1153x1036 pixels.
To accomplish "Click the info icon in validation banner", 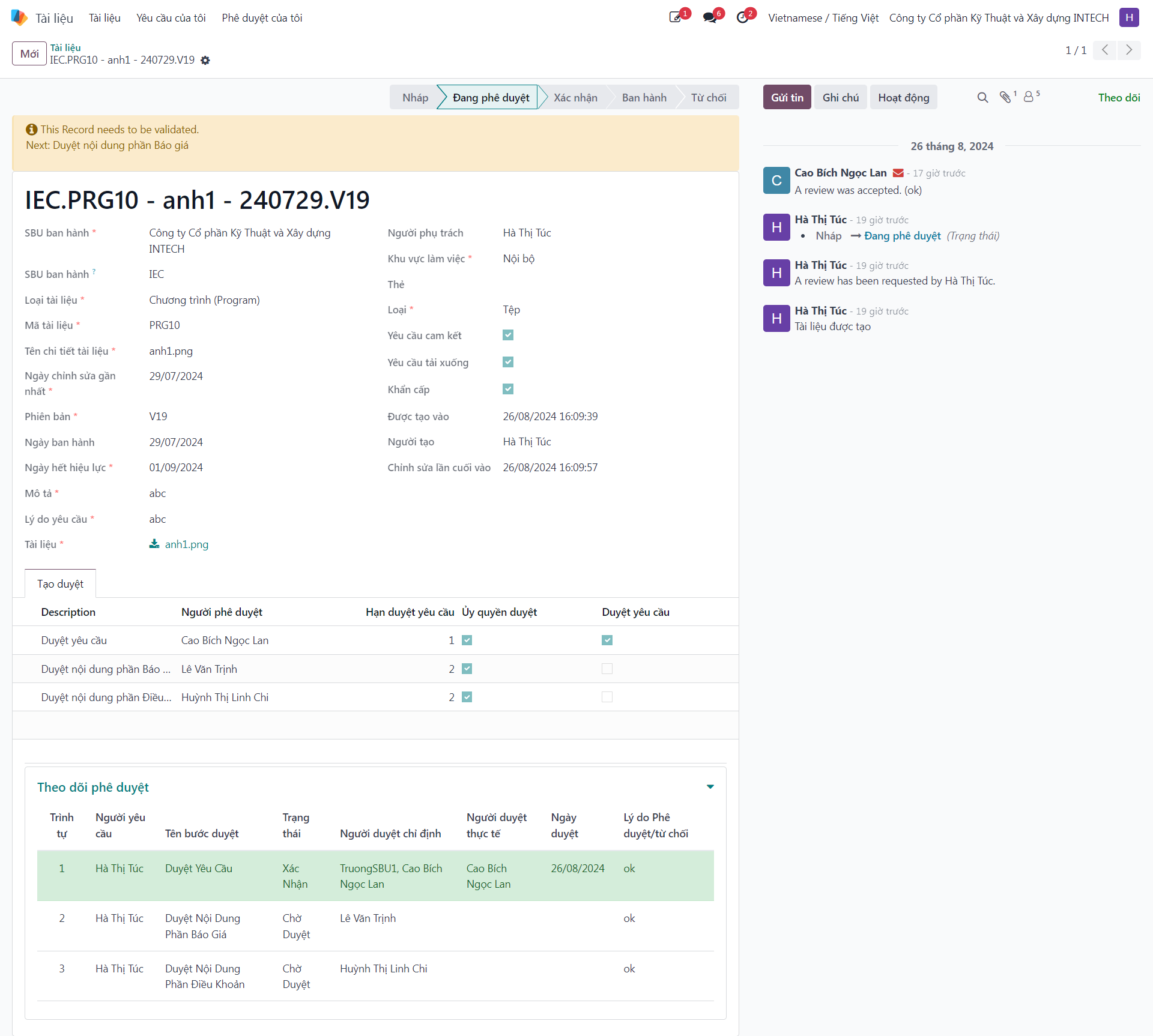I will point(32,130).
